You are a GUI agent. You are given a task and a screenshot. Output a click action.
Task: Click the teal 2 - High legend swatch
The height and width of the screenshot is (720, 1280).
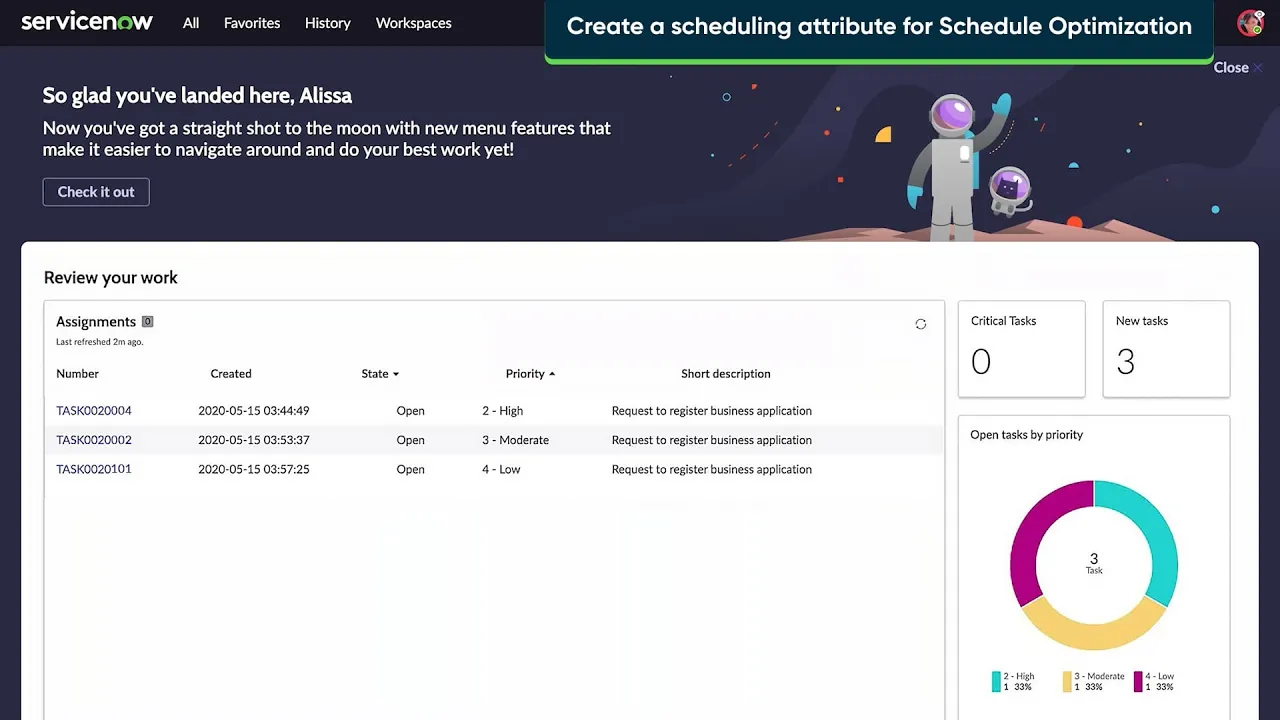[996, 682]
